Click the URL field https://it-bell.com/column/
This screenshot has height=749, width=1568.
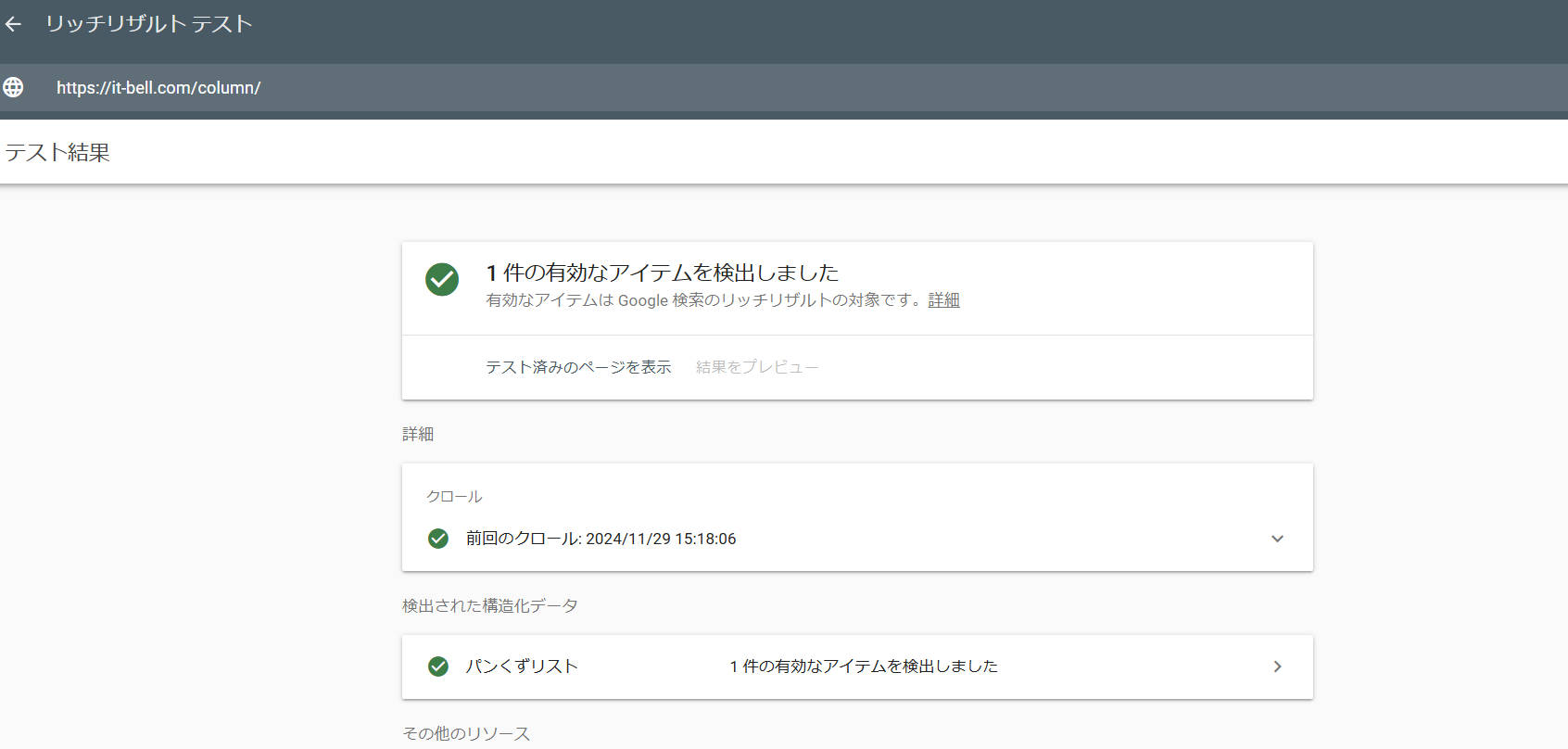point(158,88)
